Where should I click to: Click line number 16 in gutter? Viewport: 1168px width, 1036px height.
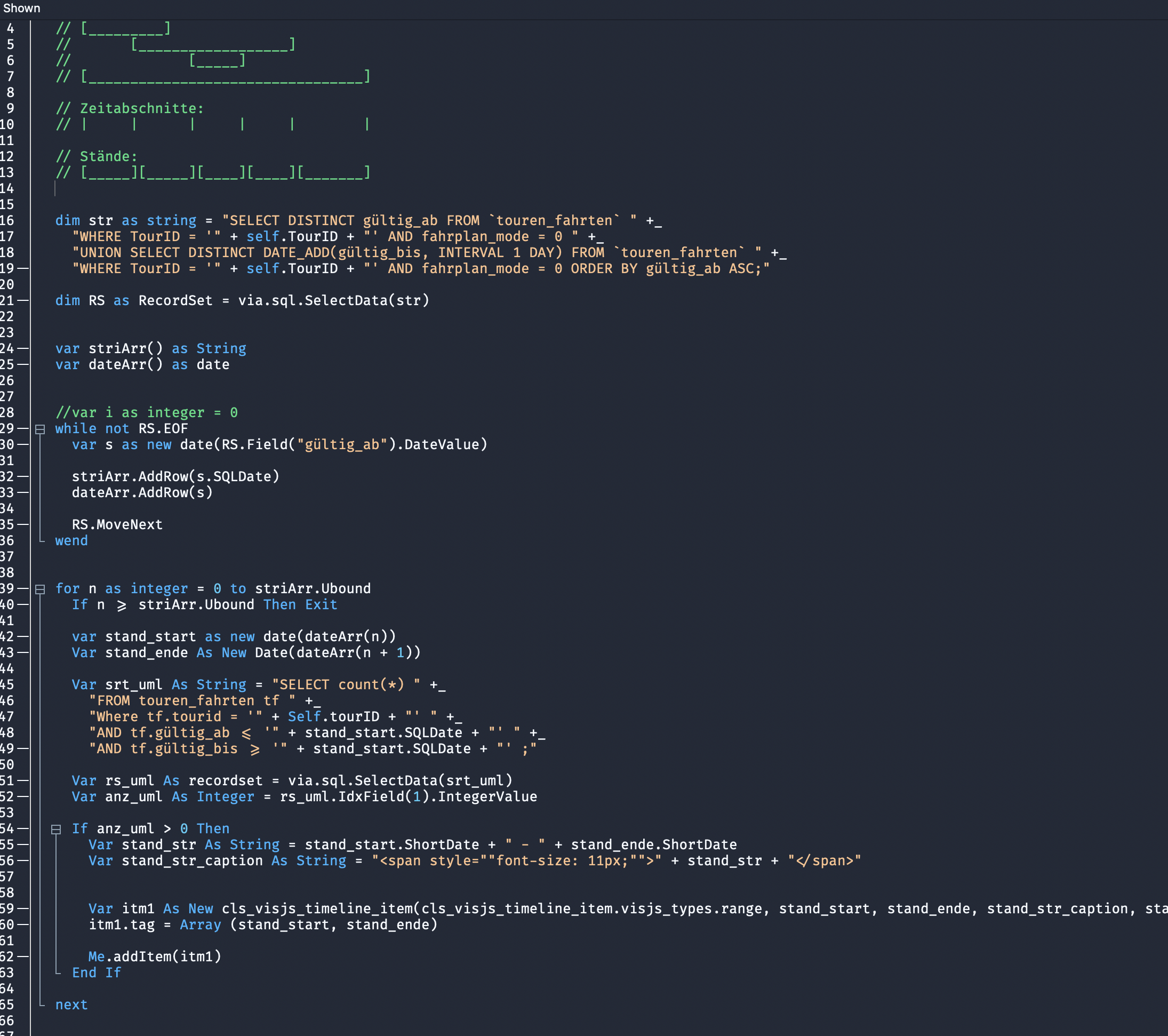coord(7,220)
